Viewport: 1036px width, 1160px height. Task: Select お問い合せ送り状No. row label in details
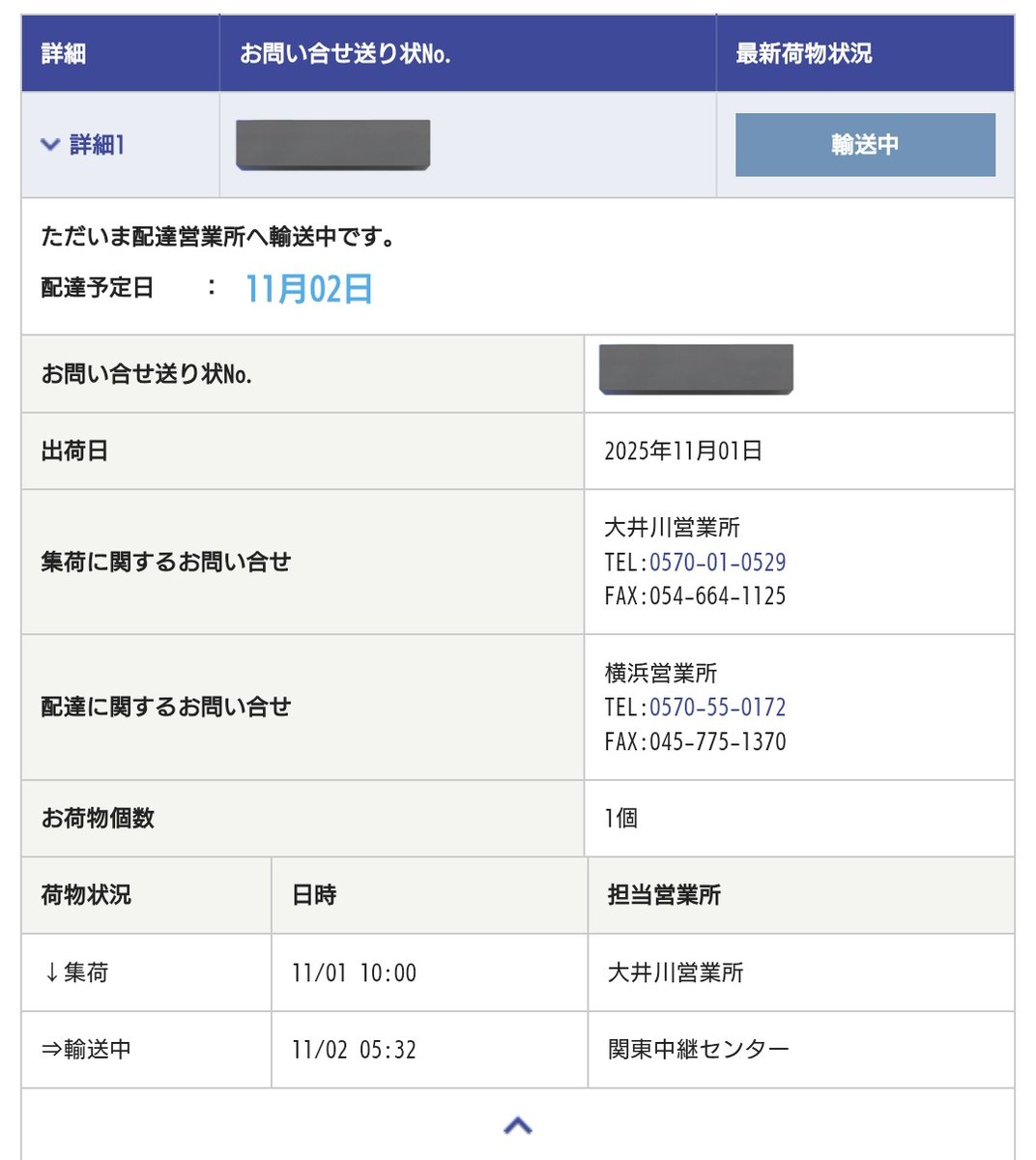146,374
